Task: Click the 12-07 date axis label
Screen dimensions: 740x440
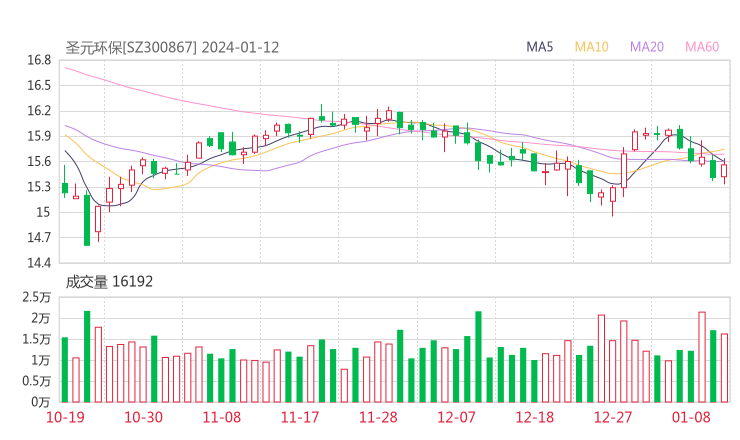Action: click(456, 417)
